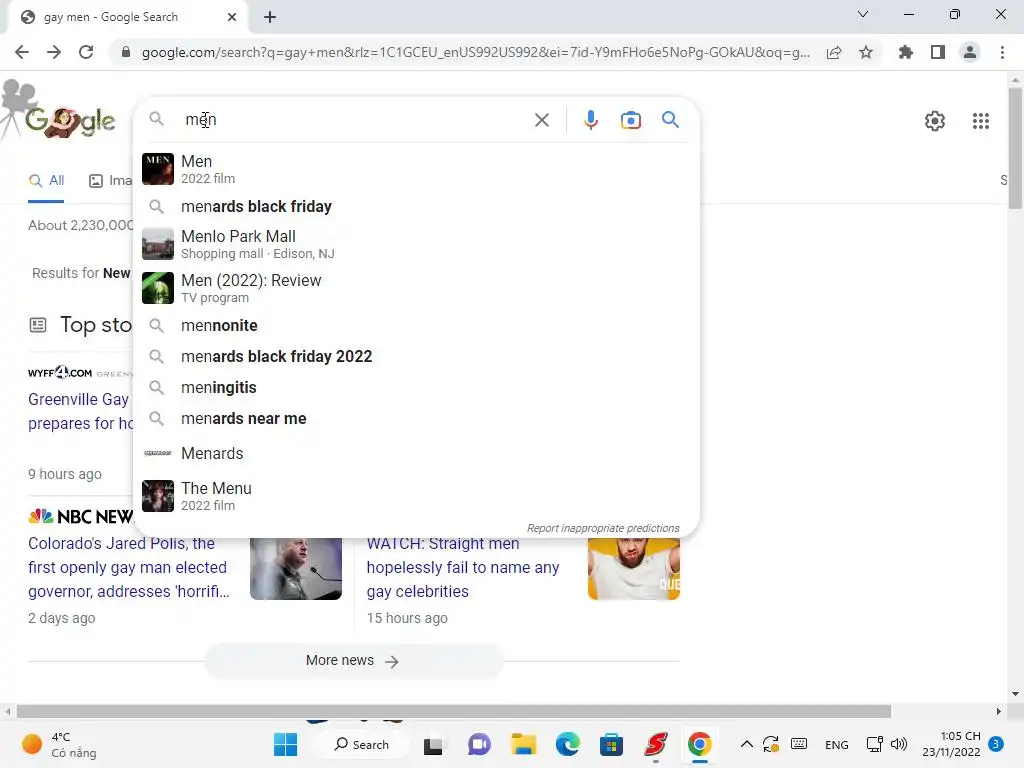Open the weather widget showing 4°C
Viewport: 1024px width, 768px height.
[x=59, y=744]
